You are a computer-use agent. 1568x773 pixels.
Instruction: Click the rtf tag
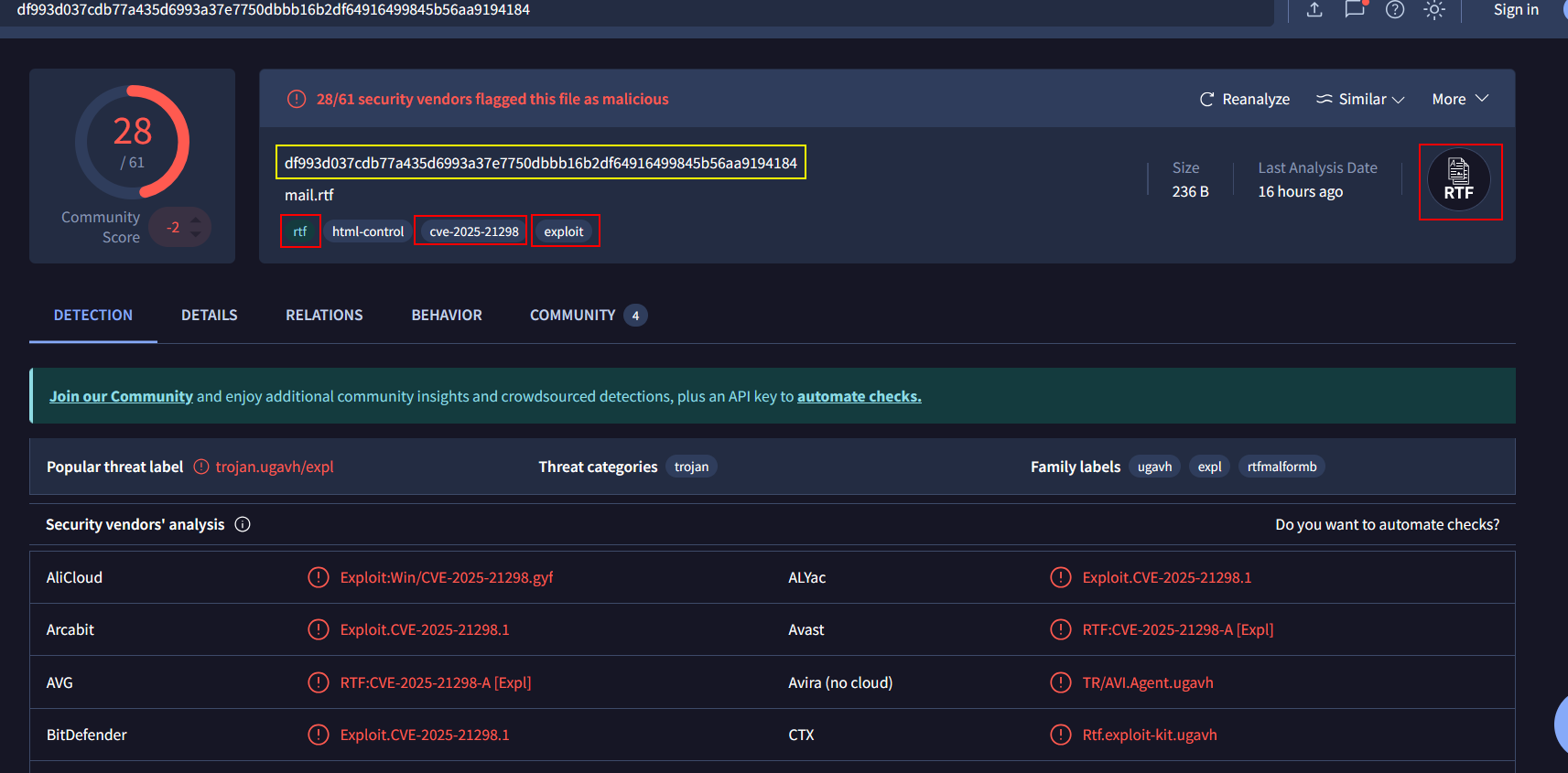click(300, 231)
